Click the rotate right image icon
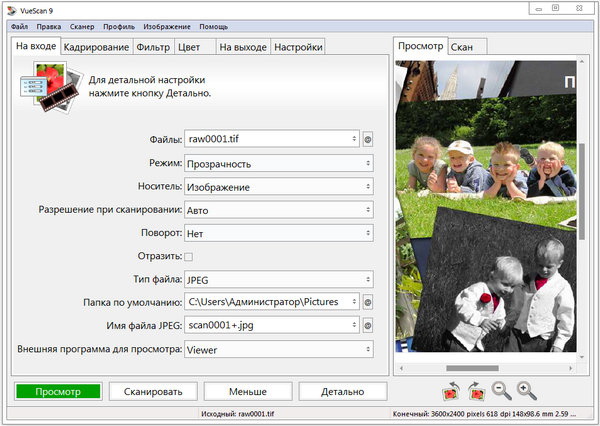The height and width of the screenshot is (426, 600). (x=476, y=391)
